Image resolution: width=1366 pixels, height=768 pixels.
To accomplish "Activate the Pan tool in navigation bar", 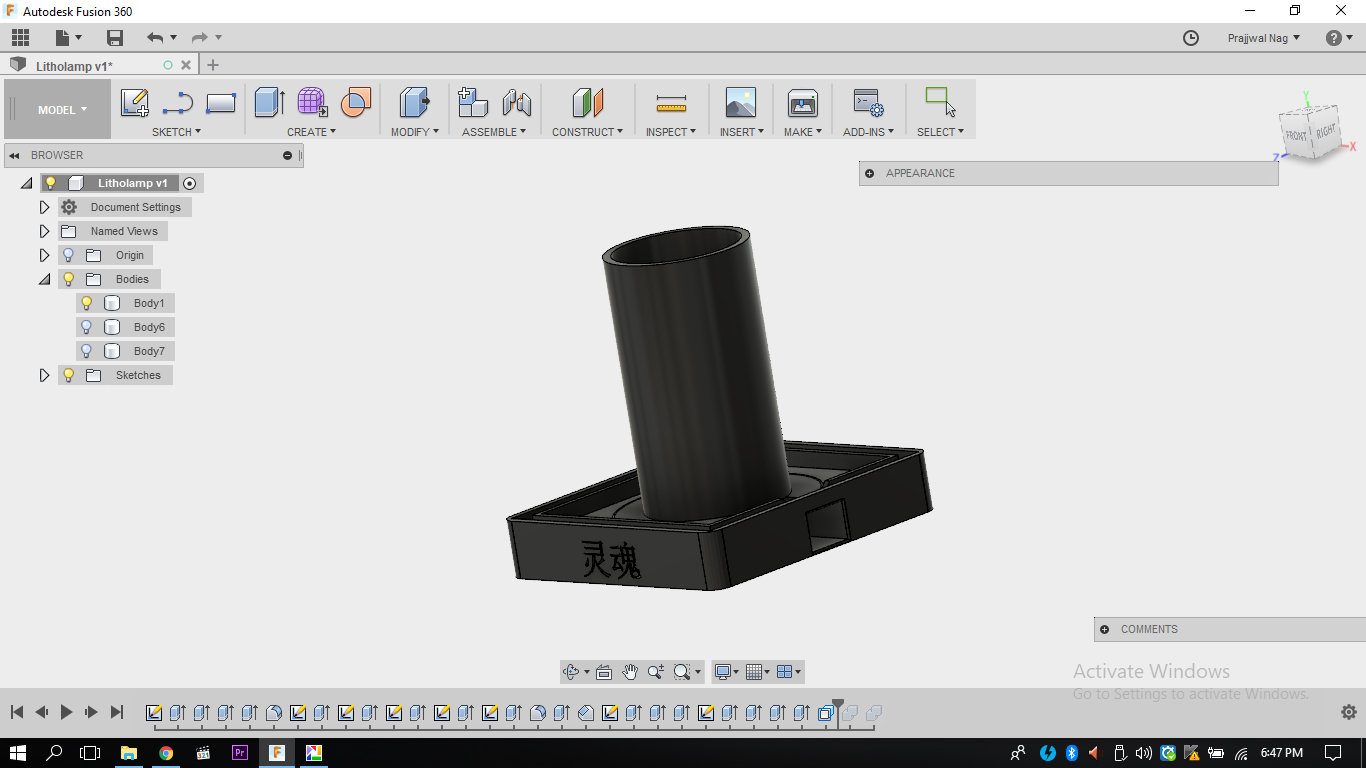I will [x=630, y=671].
